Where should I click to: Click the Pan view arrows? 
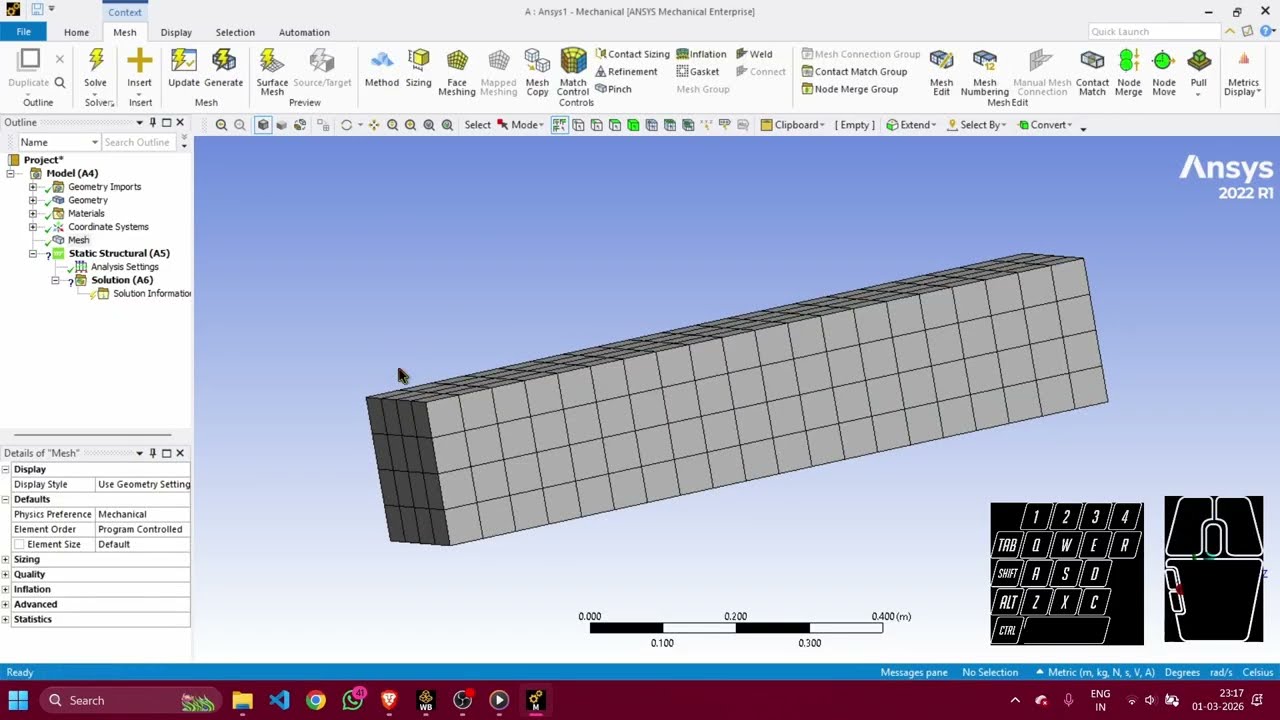coord(373,125)
